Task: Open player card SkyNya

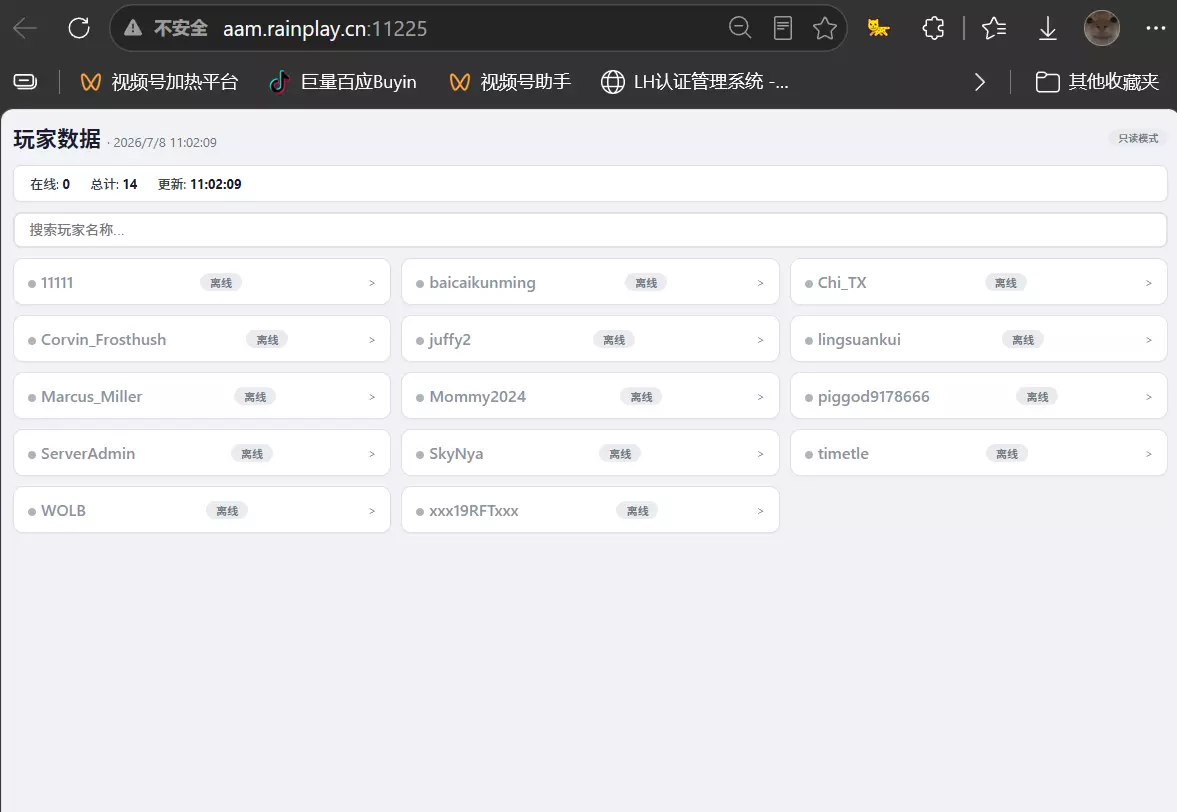Action: pyautogui.click(x=590, y=453)
